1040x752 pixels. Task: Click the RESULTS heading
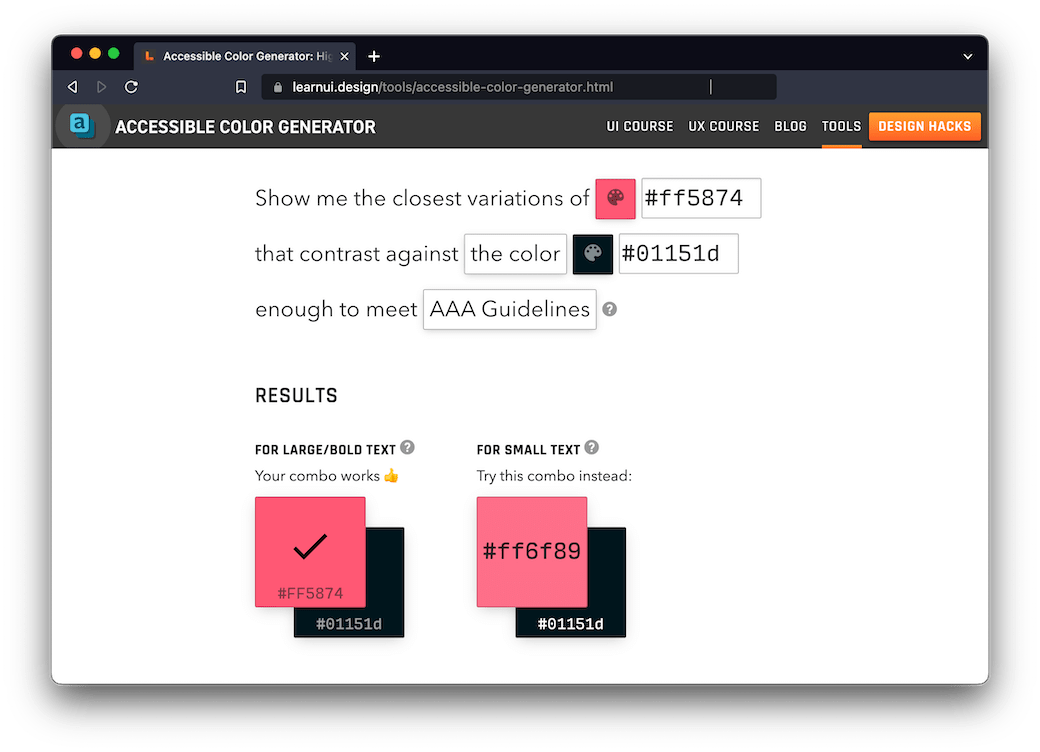point(296,396)
